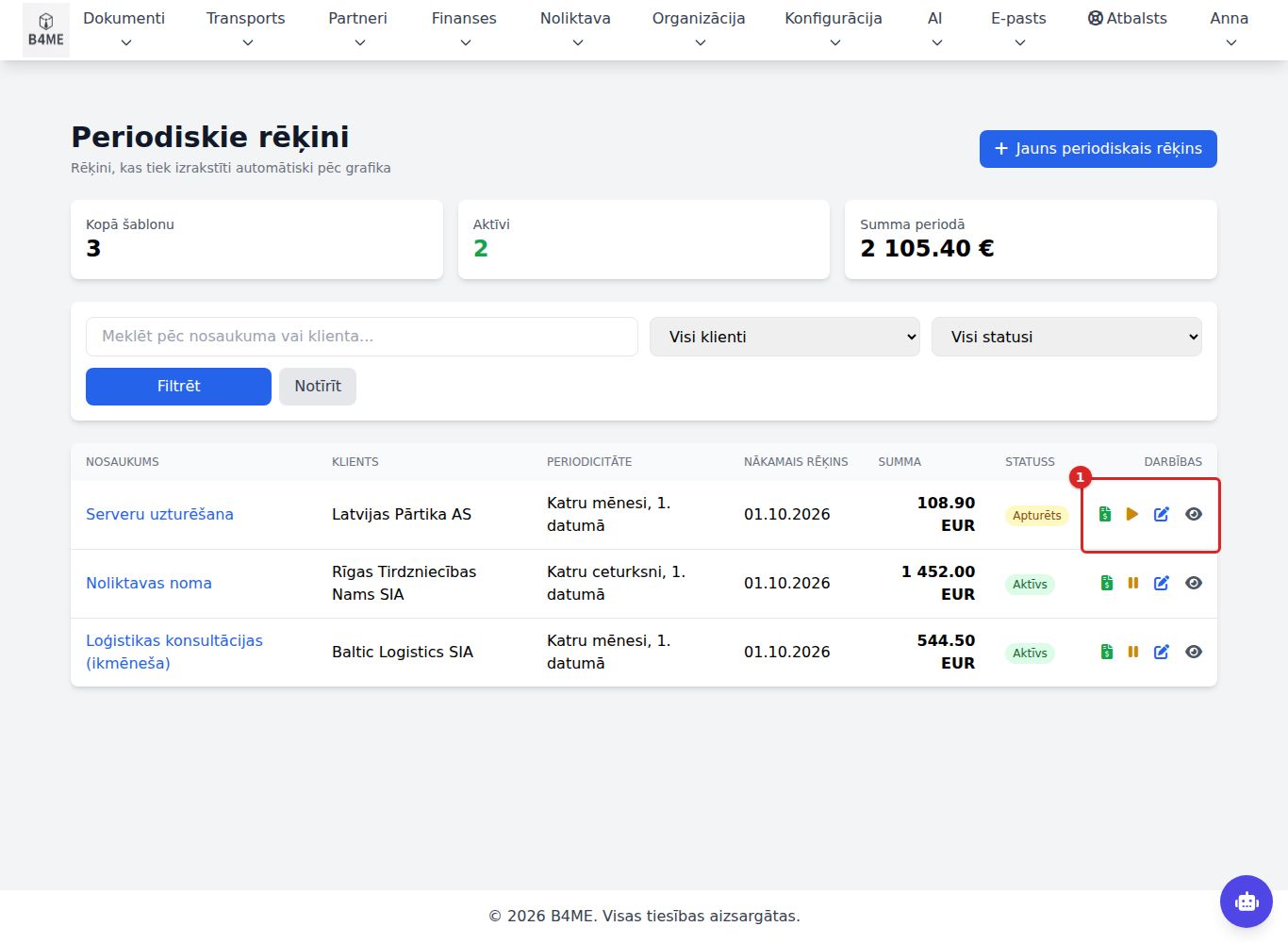Generate invoice for Loģistikas konsultācijas row

click(1107, 652)
